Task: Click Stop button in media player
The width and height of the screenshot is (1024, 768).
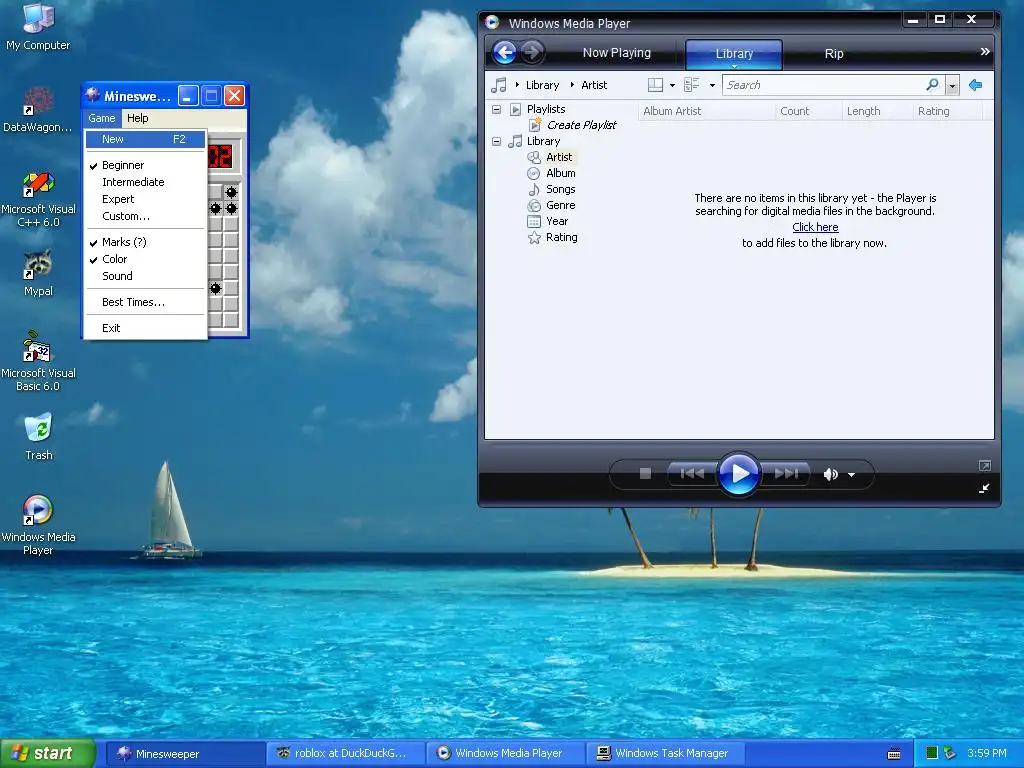Action: tap(645, 473)
